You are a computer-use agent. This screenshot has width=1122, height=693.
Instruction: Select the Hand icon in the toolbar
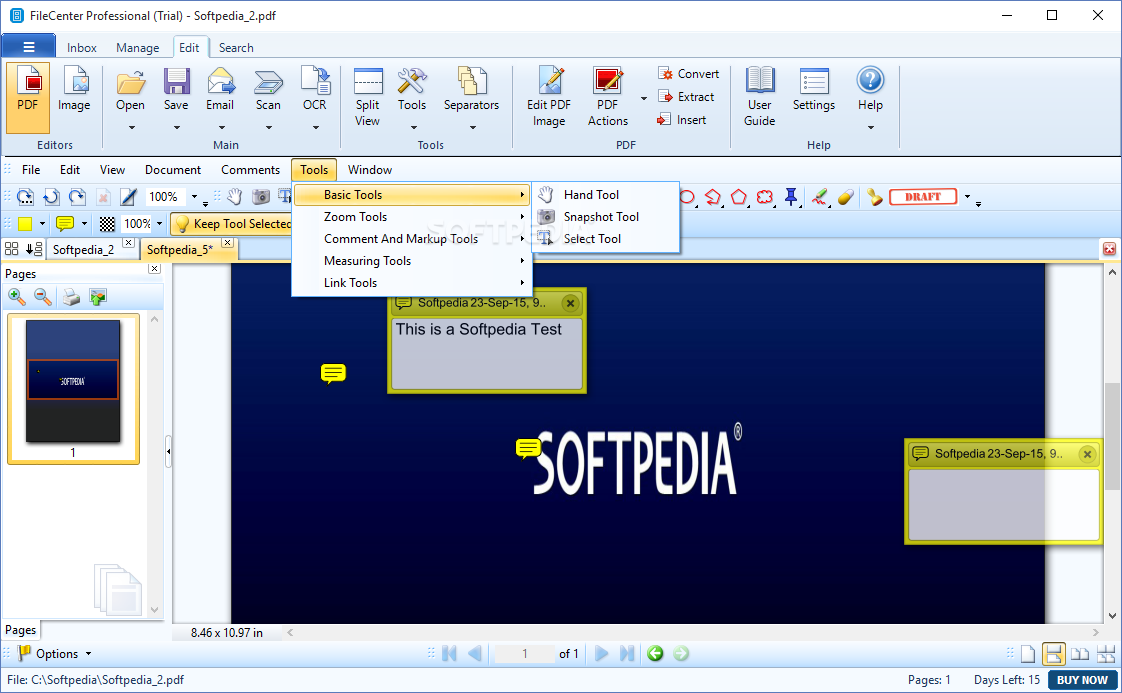tap(235, 197)
